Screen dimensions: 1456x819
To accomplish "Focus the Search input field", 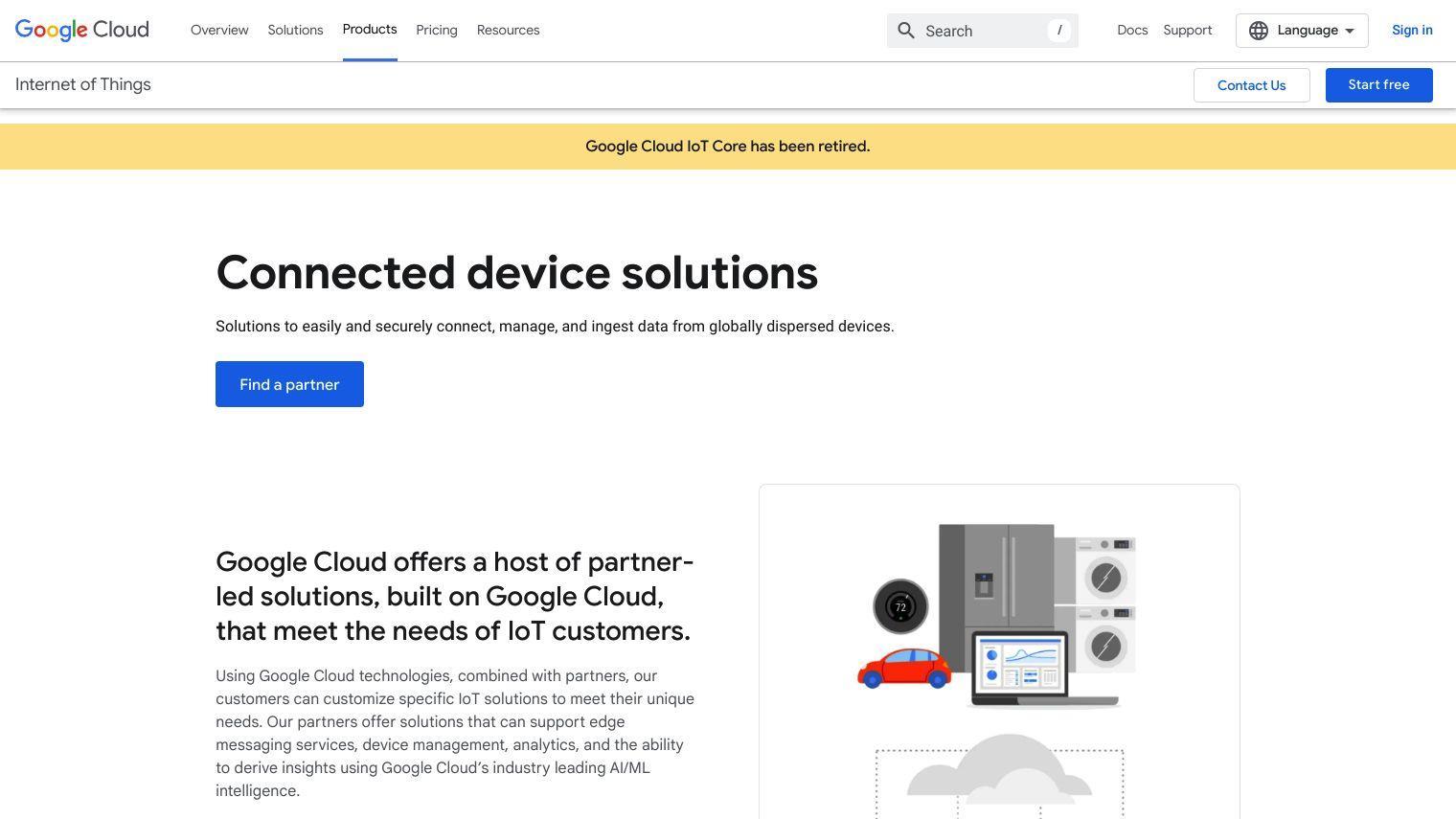I will click(983, 31).
